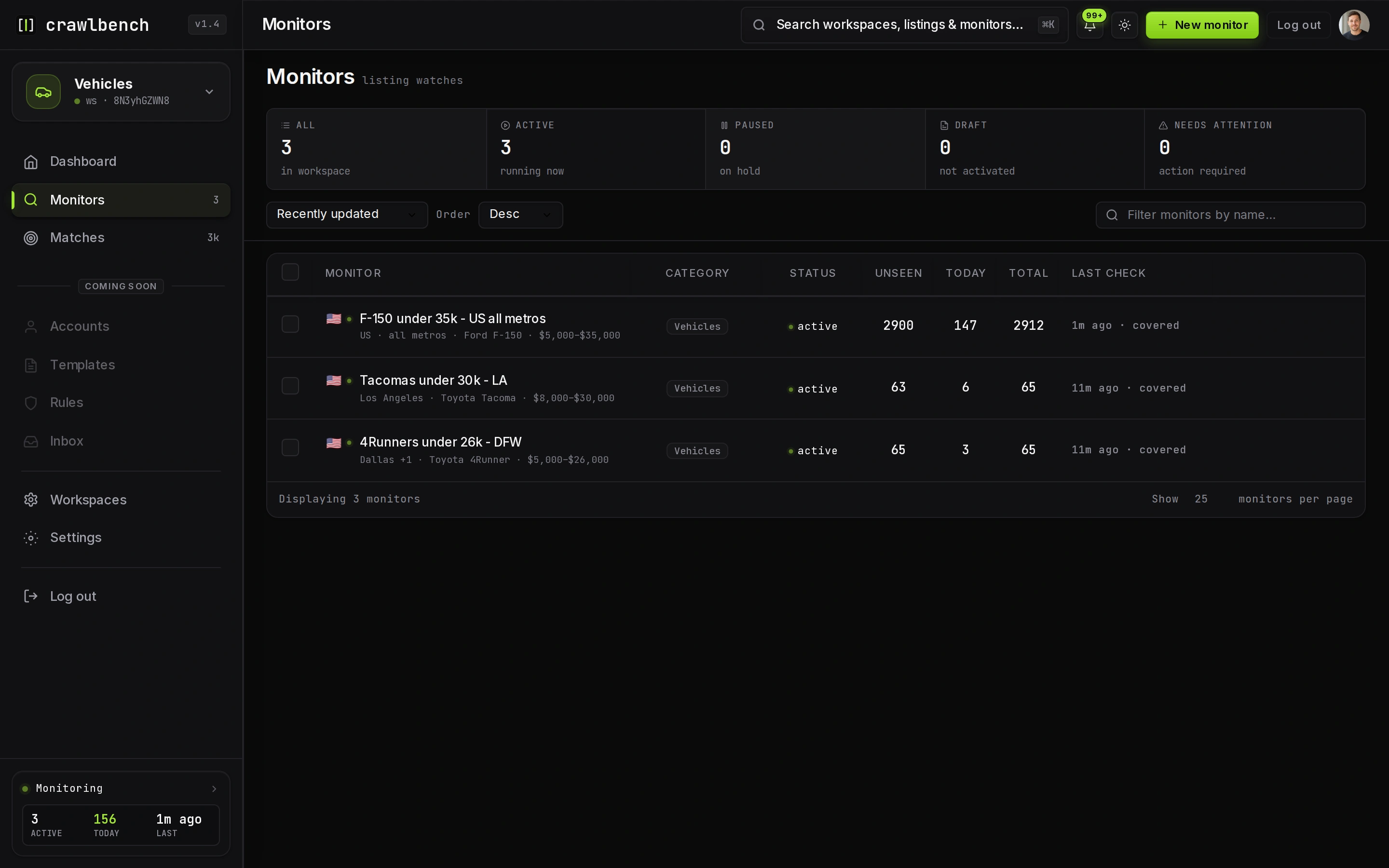
Task: Toggle the select-all monitors checkbox
Action: [x=290, y=272]
